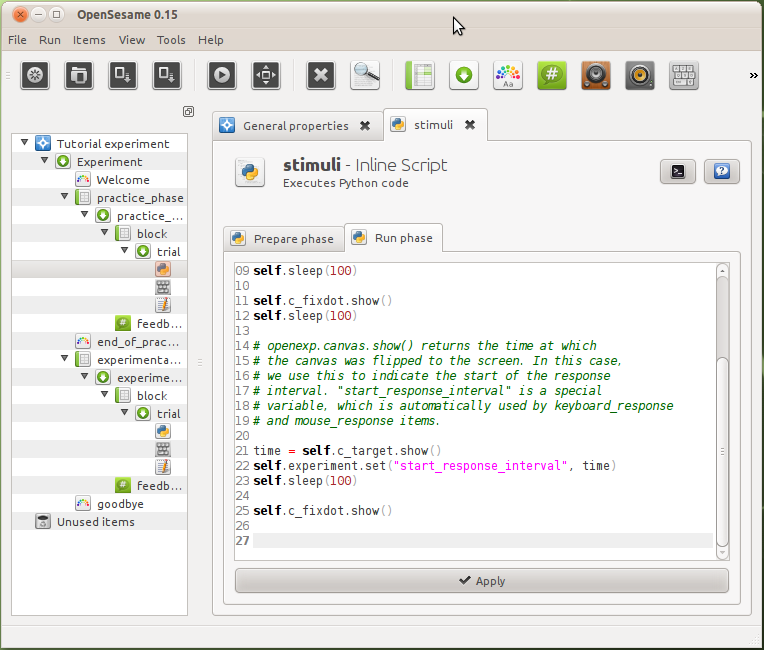Select the experimental trial inline script icon
Screen dimensions: 764x650
click(x=163, y=431)
